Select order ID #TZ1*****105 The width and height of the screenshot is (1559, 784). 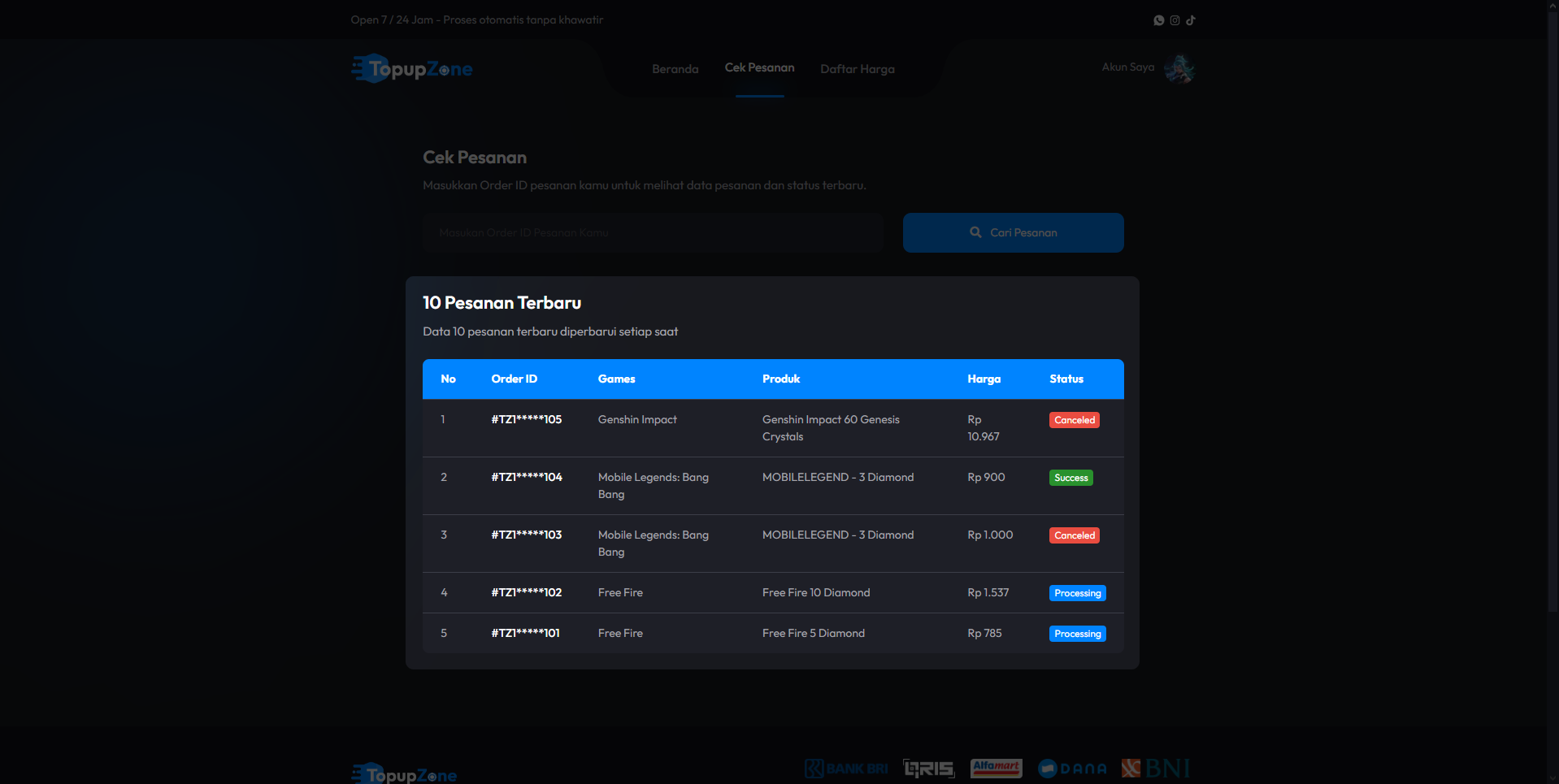(527, 420)
